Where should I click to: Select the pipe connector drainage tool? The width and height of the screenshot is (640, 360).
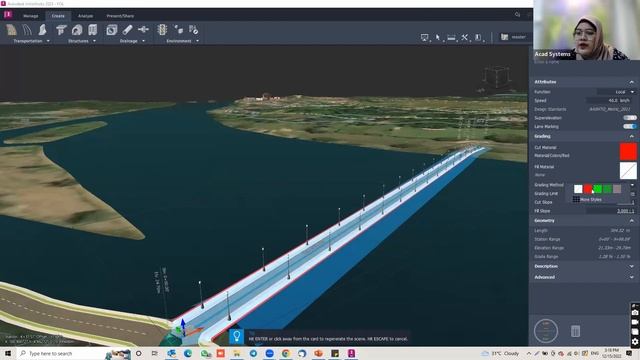click(x=143, y=30)
